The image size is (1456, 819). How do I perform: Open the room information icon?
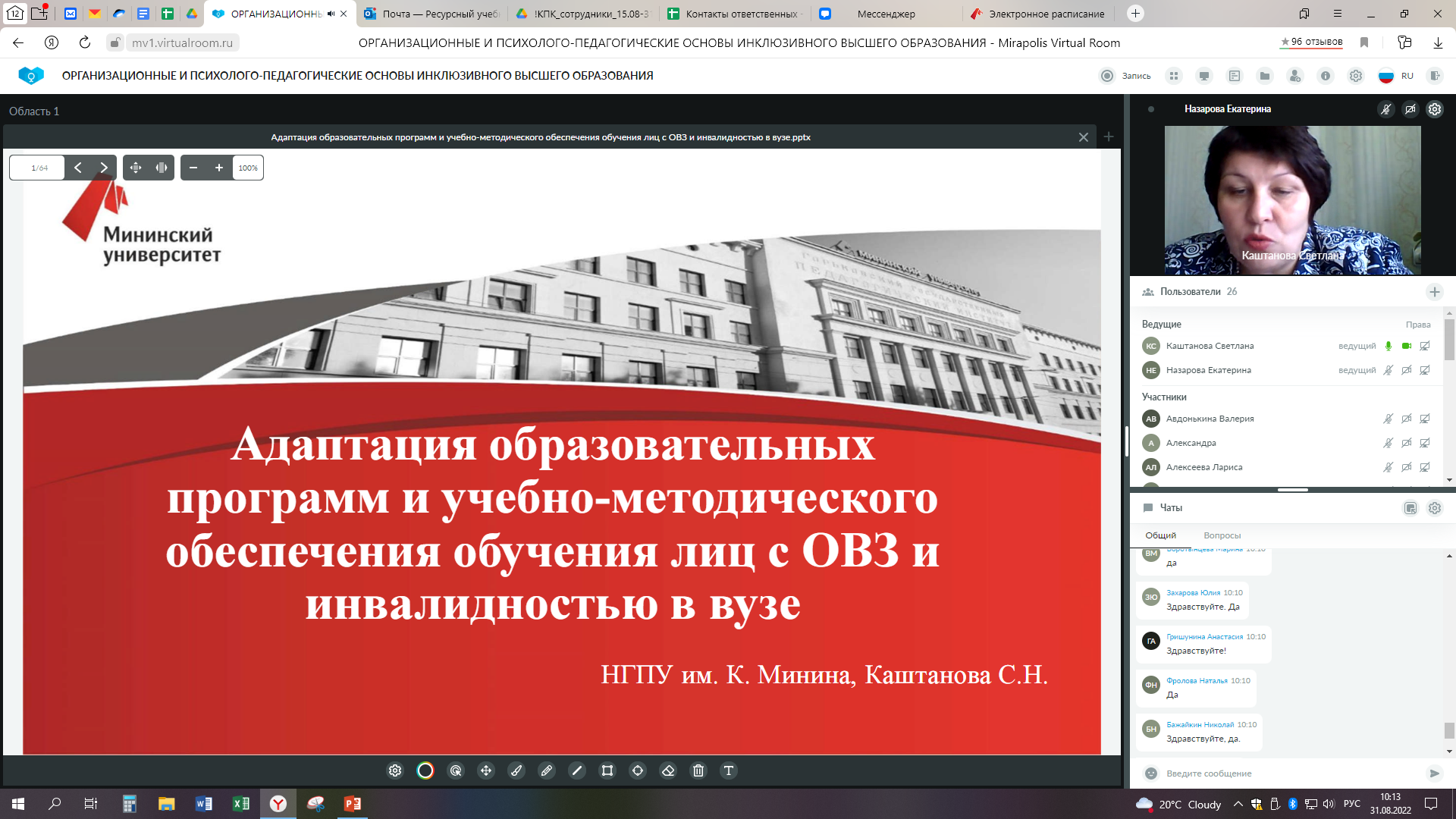pyautogui.click(x=1326, y=76)
